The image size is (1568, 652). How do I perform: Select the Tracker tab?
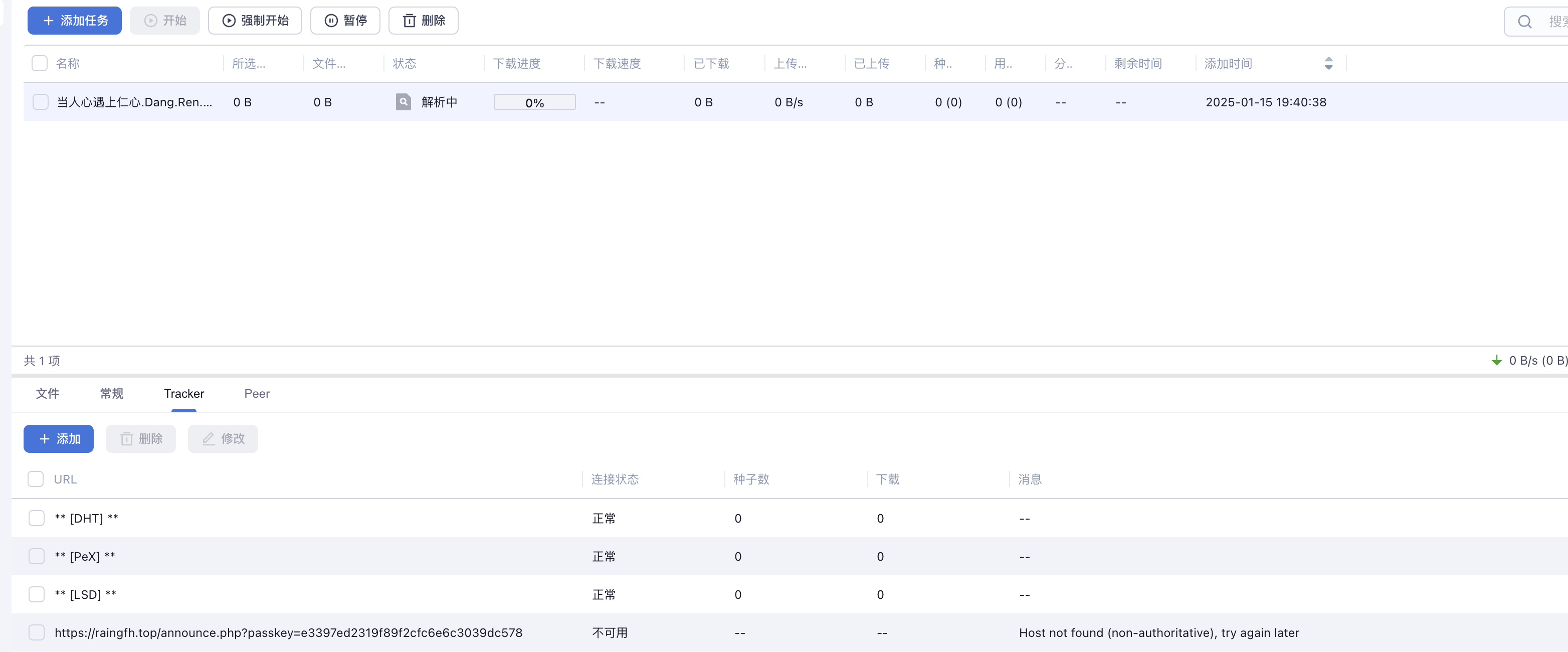click(184, 394)
